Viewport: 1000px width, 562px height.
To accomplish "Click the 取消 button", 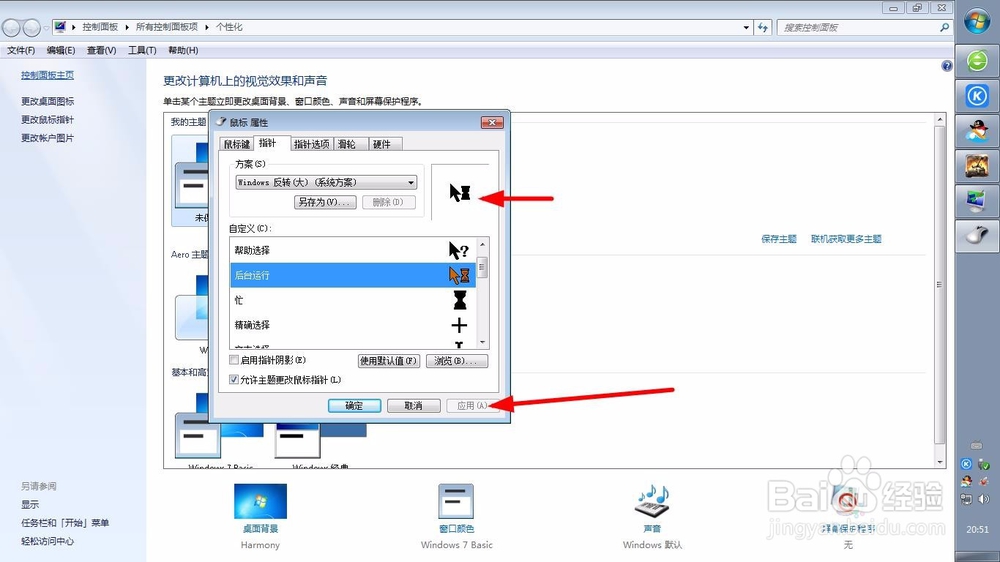I will click(413, 406).
